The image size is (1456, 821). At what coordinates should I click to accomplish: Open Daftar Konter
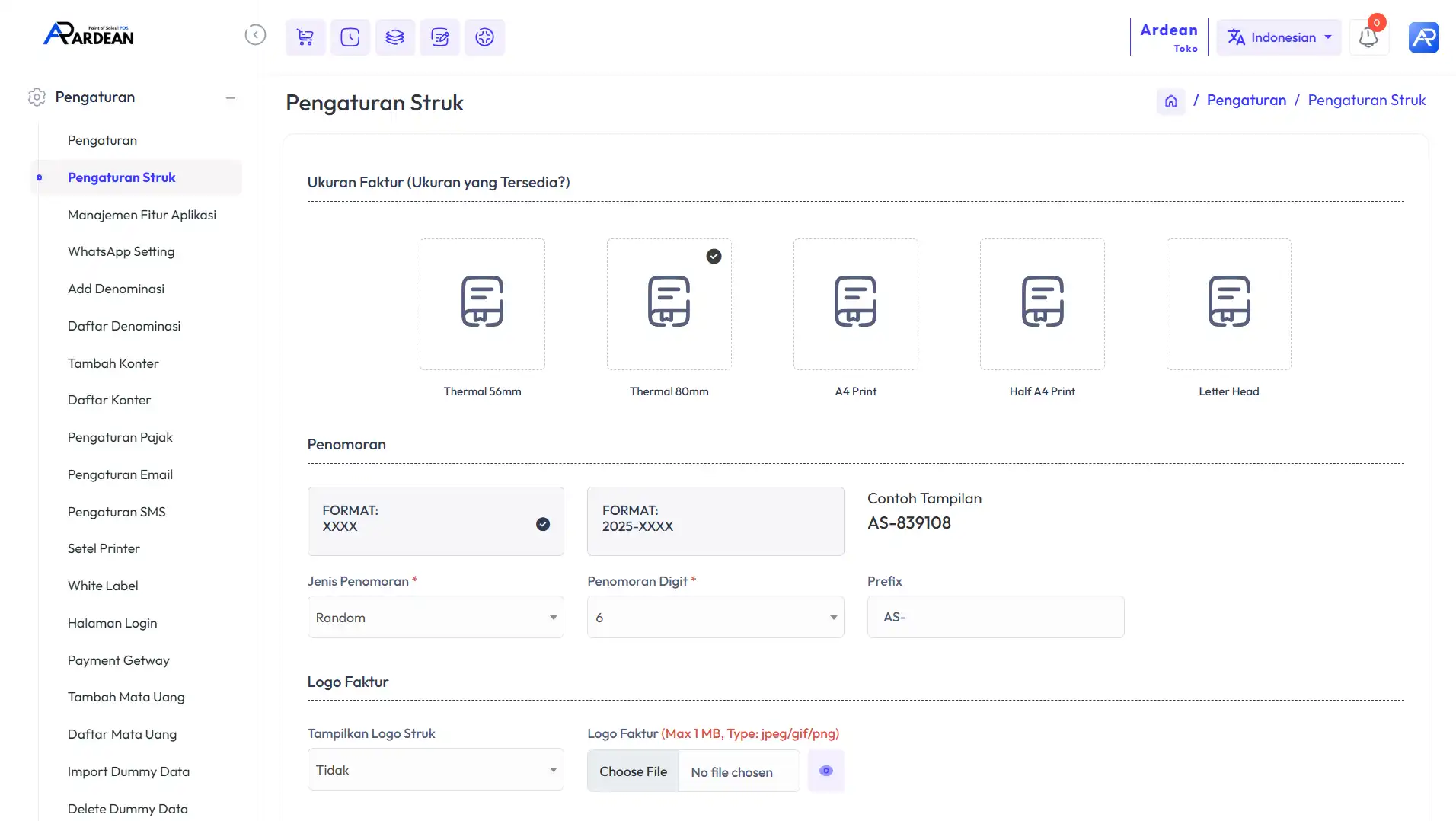point(109,400)
